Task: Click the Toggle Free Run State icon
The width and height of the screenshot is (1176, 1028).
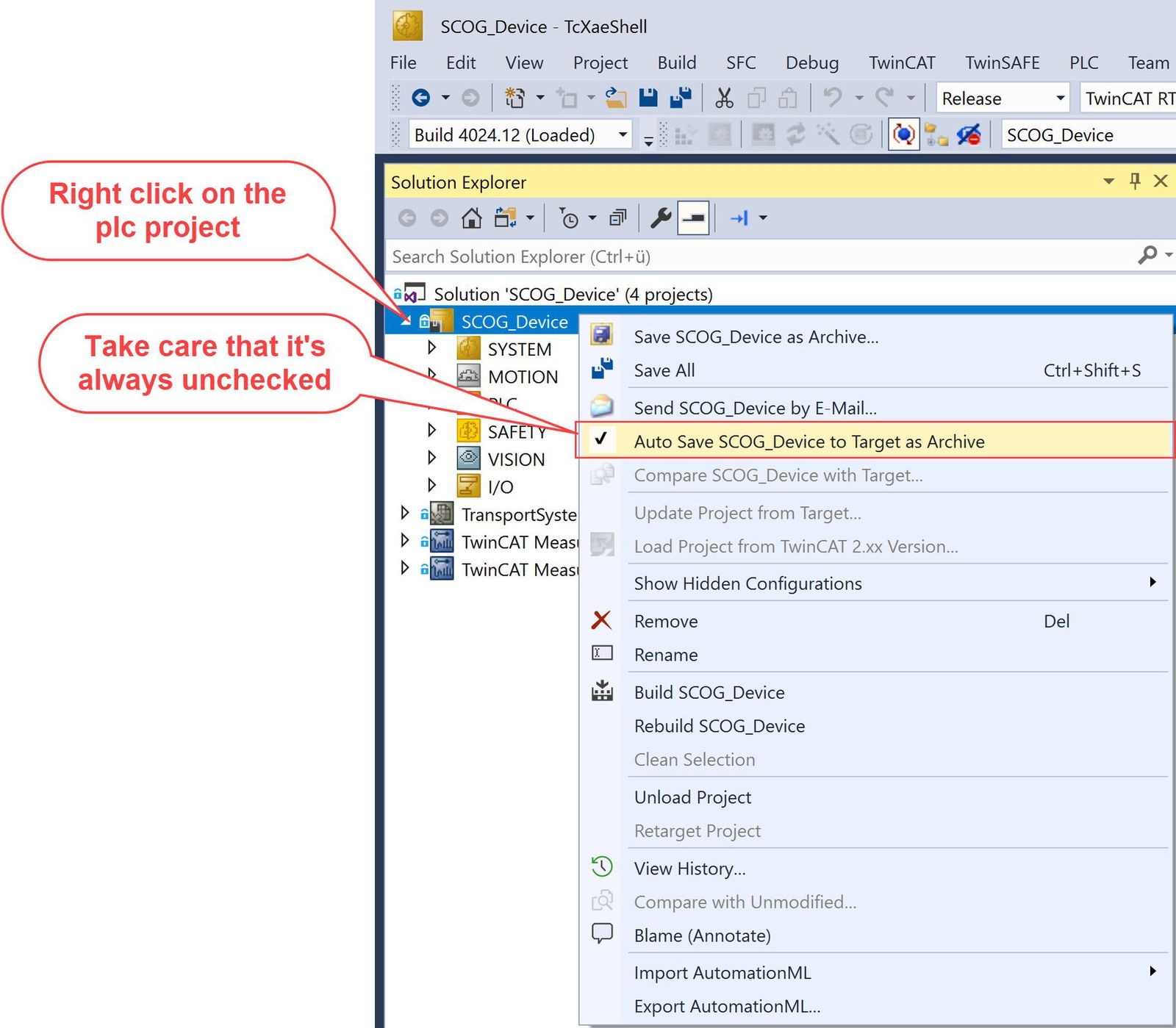Action: pyautogui.click(x=861, y=134)
